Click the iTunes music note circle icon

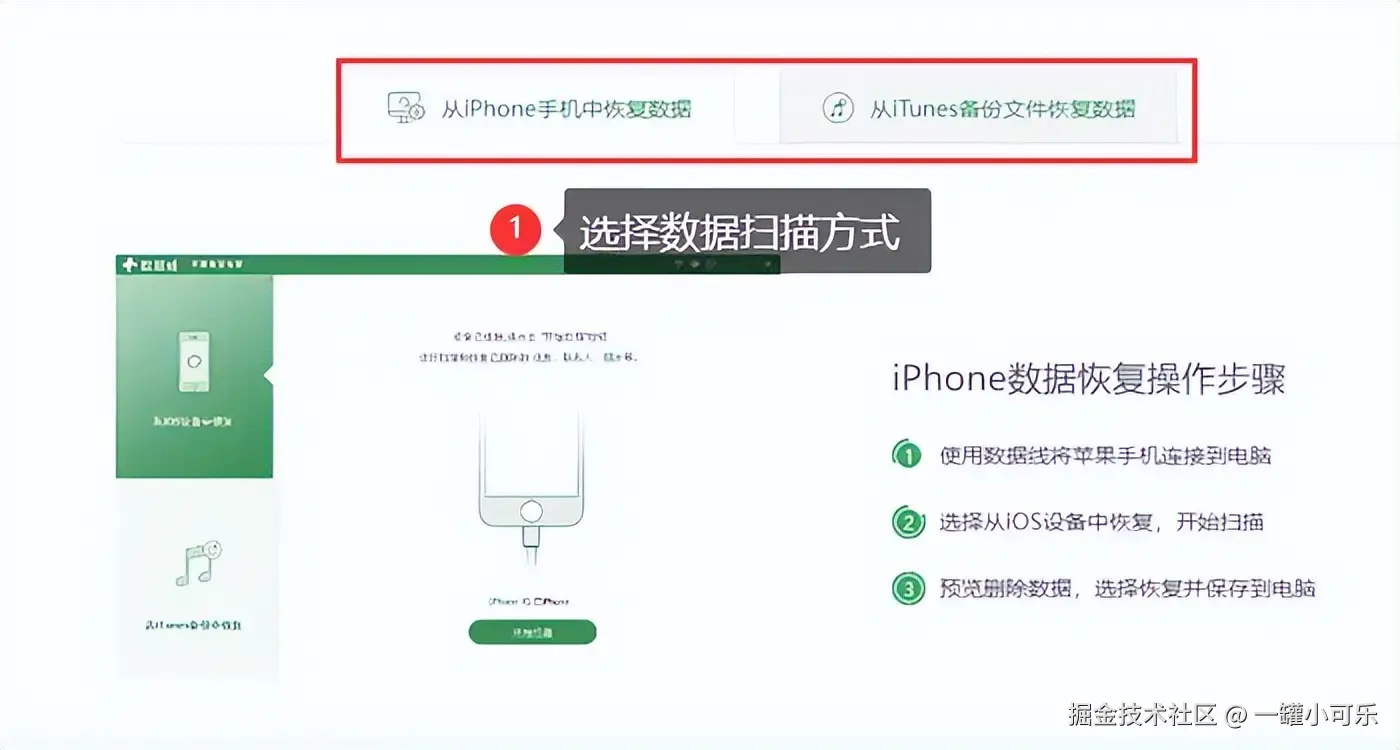pyautogui.click(x=838, y=108)
